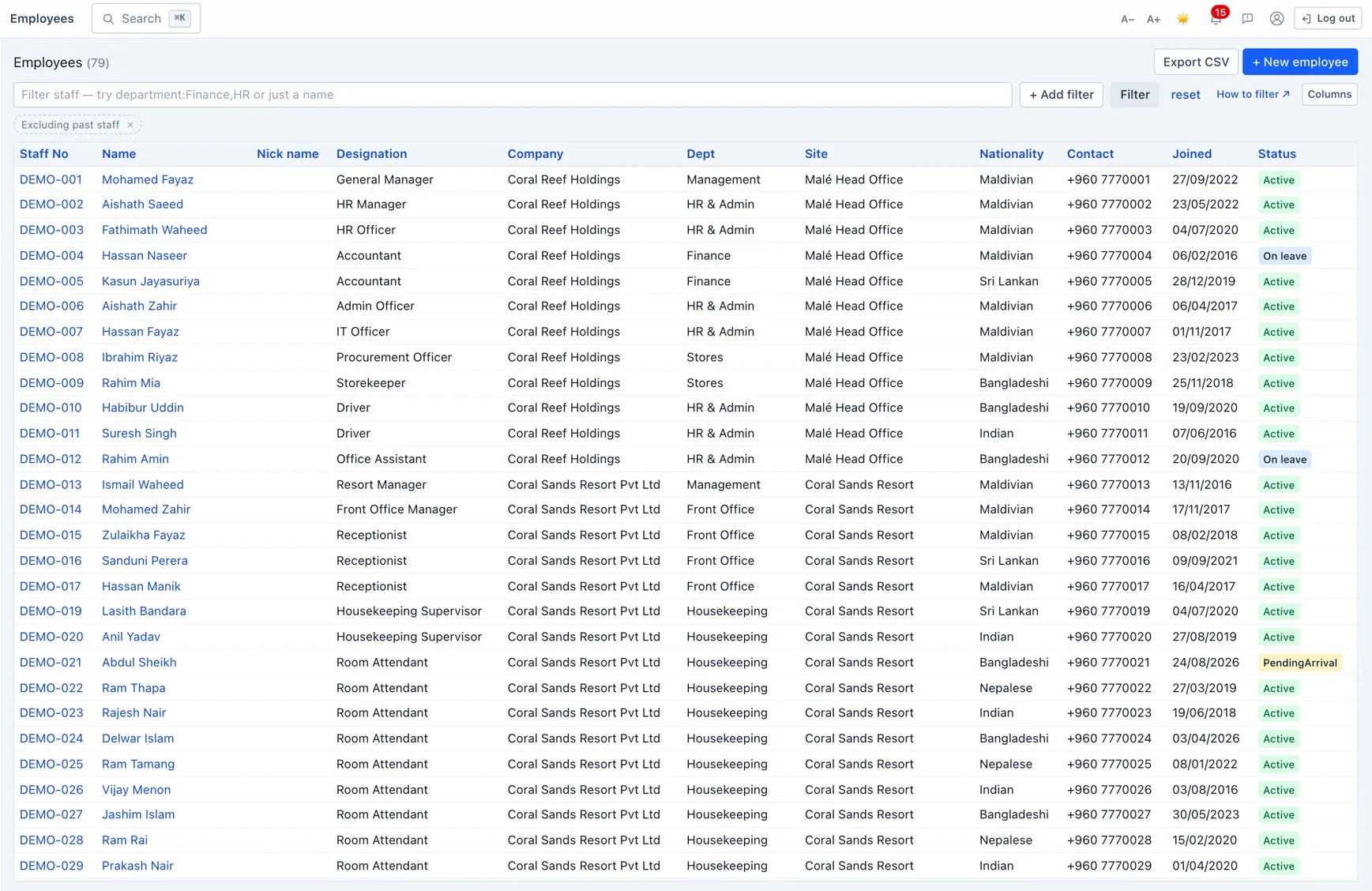The height and width of the screenshot is (891, 1372).
Task: Open Sanduni Perera's profile
Action: click(x=145, y=561)
